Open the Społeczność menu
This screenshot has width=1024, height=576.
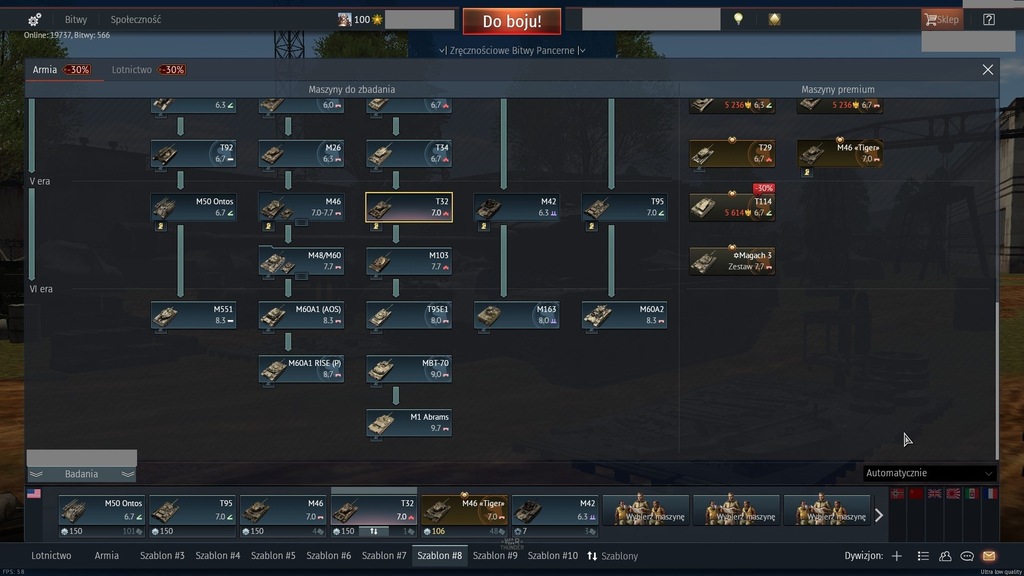coord(136,19)
